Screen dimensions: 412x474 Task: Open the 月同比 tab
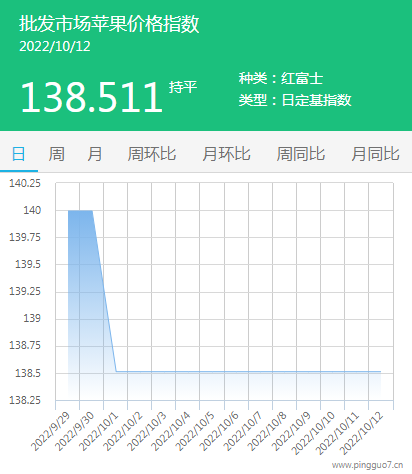pyautogui.click(x=375, y=154)
